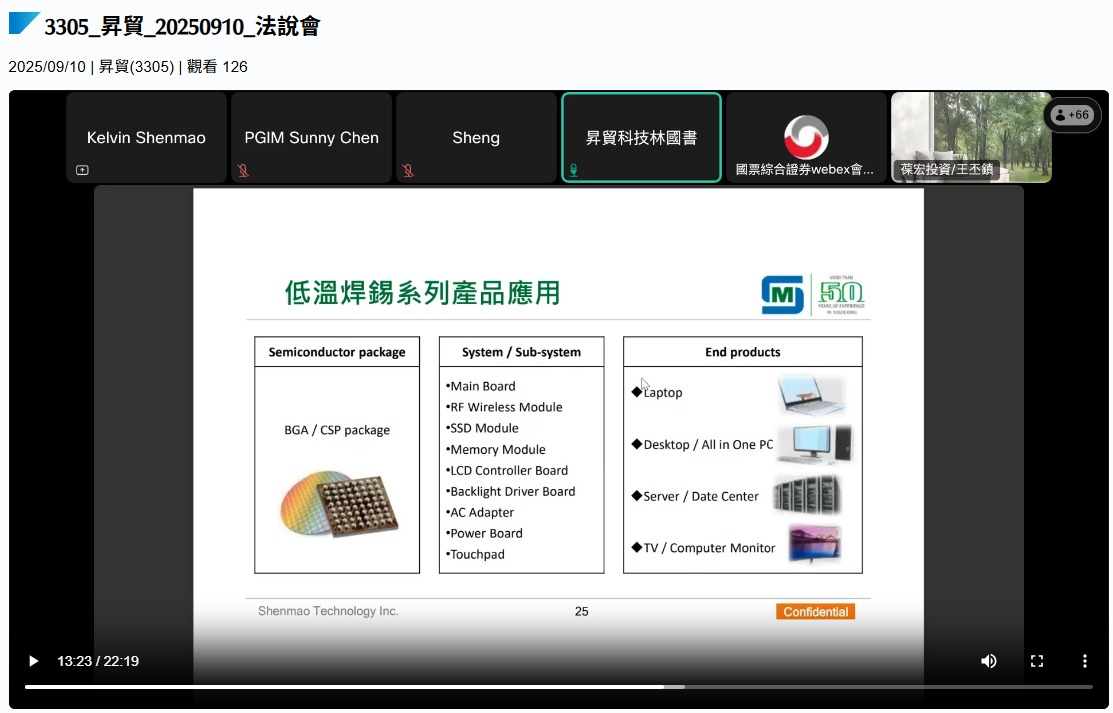The width and height of the screenshot is (1113, 713).
Task: Select 昇貿科技林國書 participant tile
Action: (x=641, y=137)
